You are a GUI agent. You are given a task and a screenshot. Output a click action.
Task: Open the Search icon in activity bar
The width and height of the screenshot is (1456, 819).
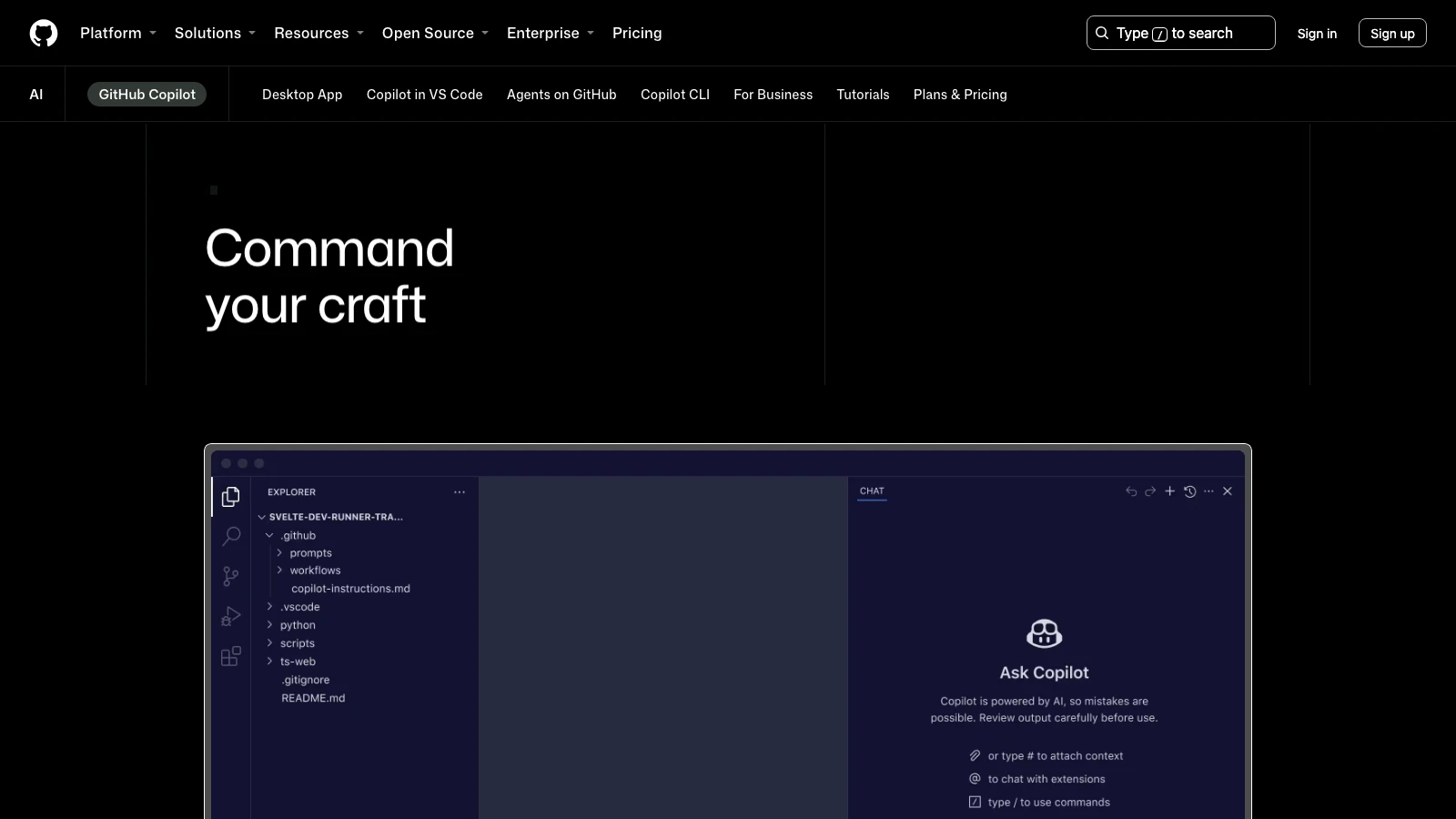[x=231, y=536]
